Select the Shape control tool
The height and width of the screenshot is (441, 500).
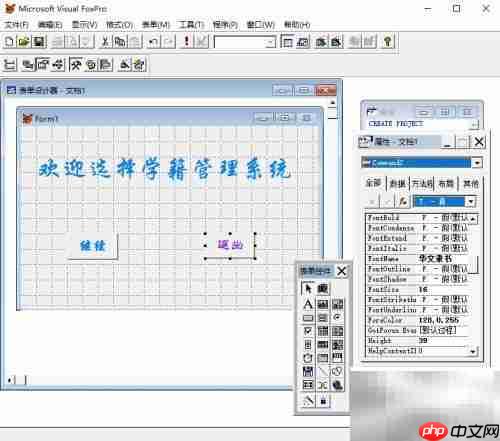(337, 371)
